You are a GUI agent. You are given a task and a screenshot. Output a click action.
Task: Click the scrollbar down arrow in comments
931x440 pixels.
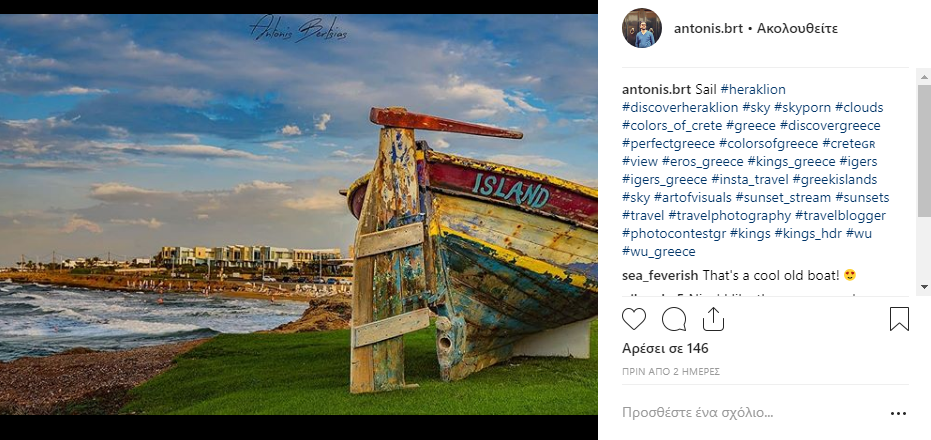tap(924, 287)
